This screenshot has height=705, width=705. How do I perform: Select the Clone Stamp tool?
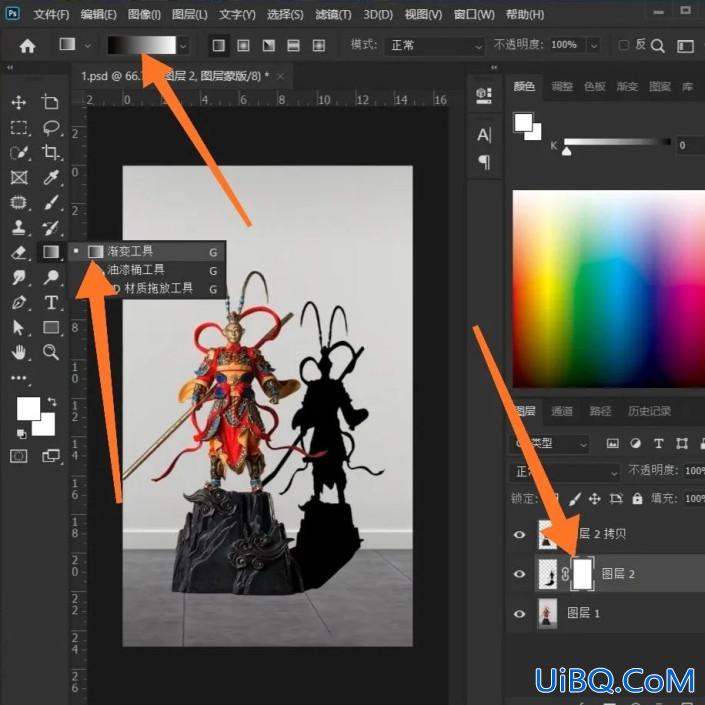[18, 228]
